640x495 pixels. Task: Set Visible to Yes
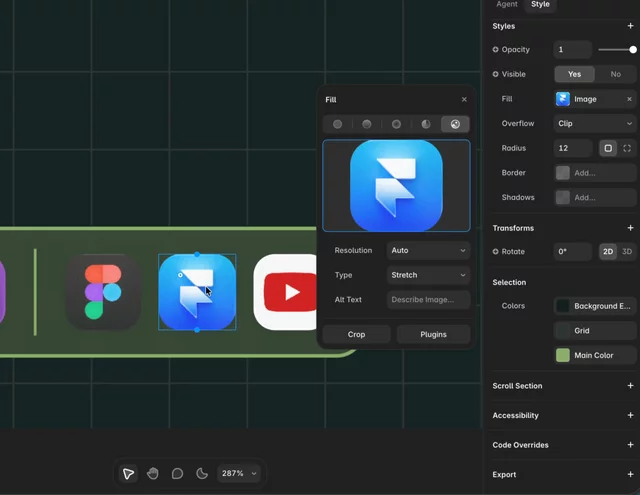pyautogui.click(x=574, y=74)
